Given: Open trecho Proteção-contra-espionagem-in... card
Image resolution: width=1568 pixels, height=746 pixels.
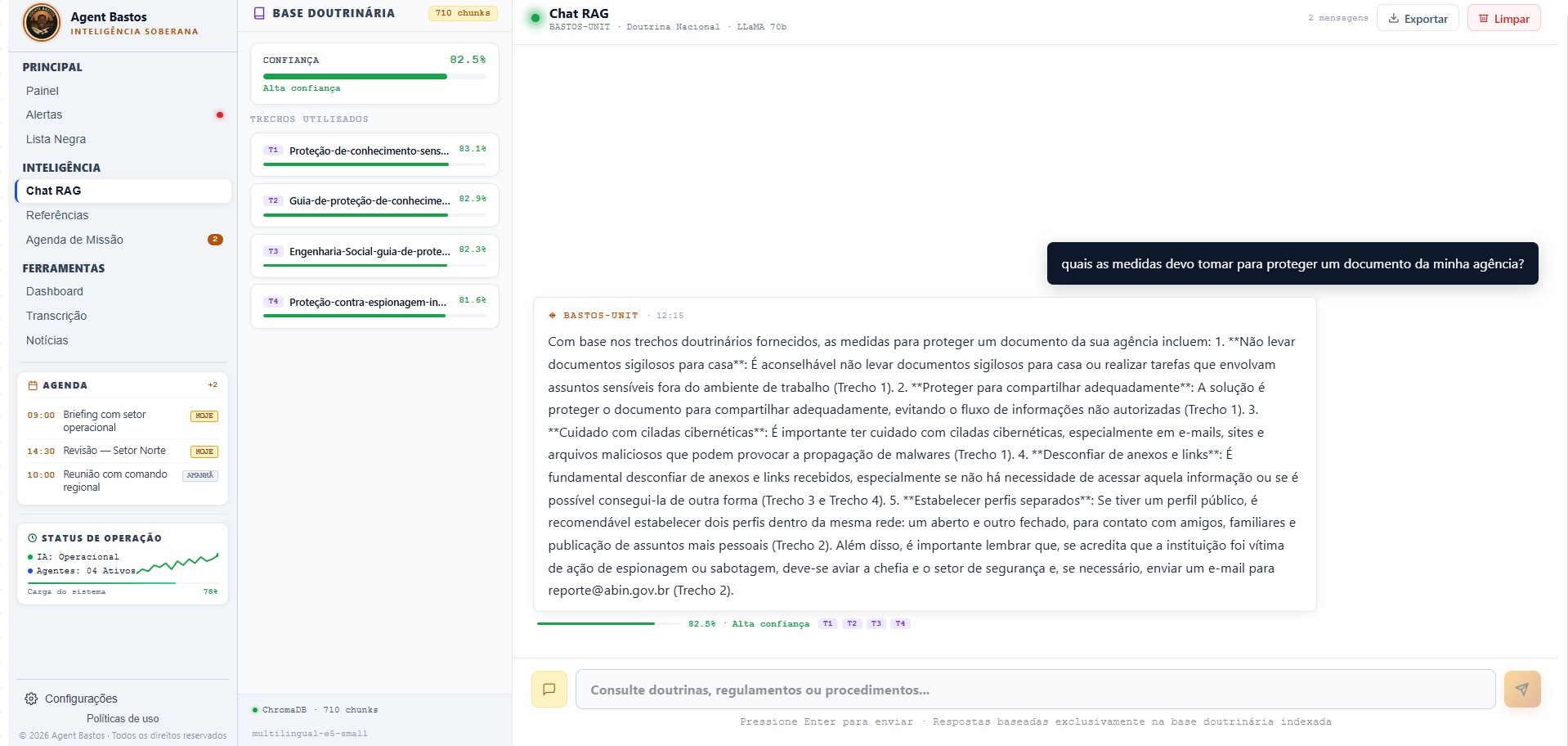Looking at the screenshot, I should pos(374,307).
